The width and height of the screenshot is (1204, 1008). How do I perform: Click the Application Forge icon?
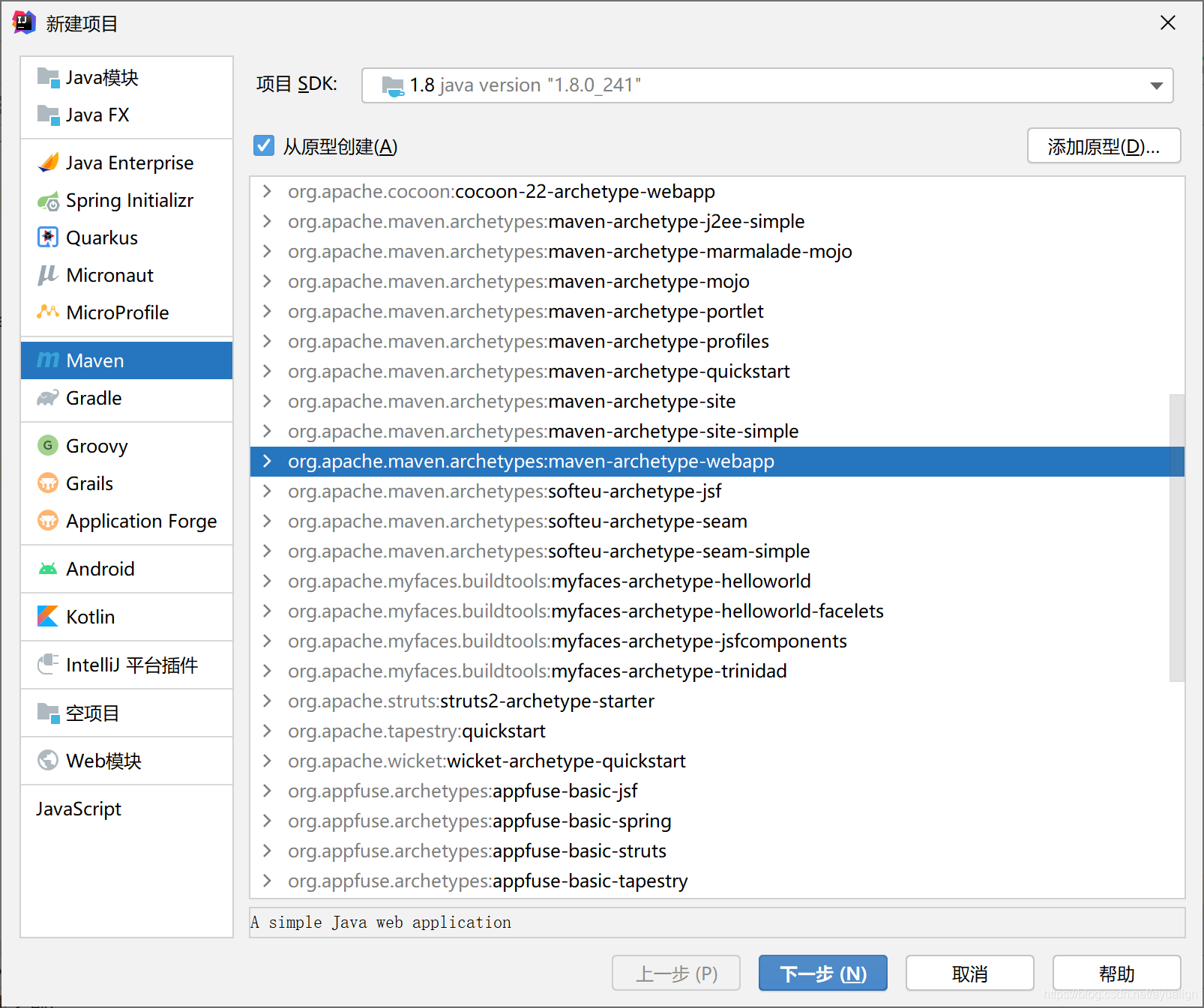tap(48, 521)
